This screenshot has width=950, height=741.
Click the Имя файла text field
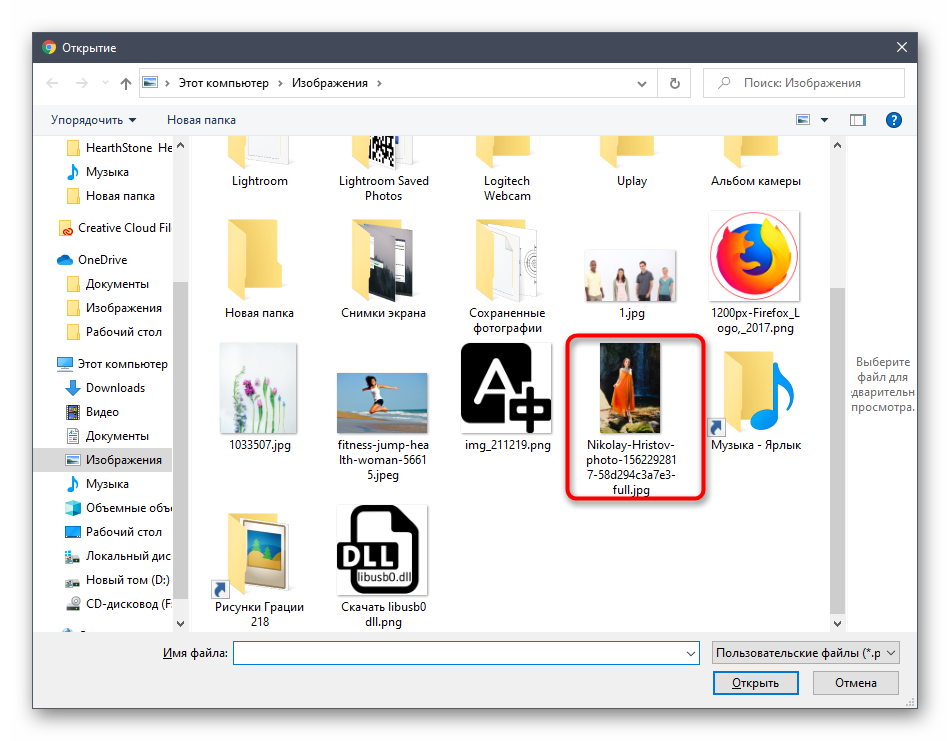coord(458,653)
